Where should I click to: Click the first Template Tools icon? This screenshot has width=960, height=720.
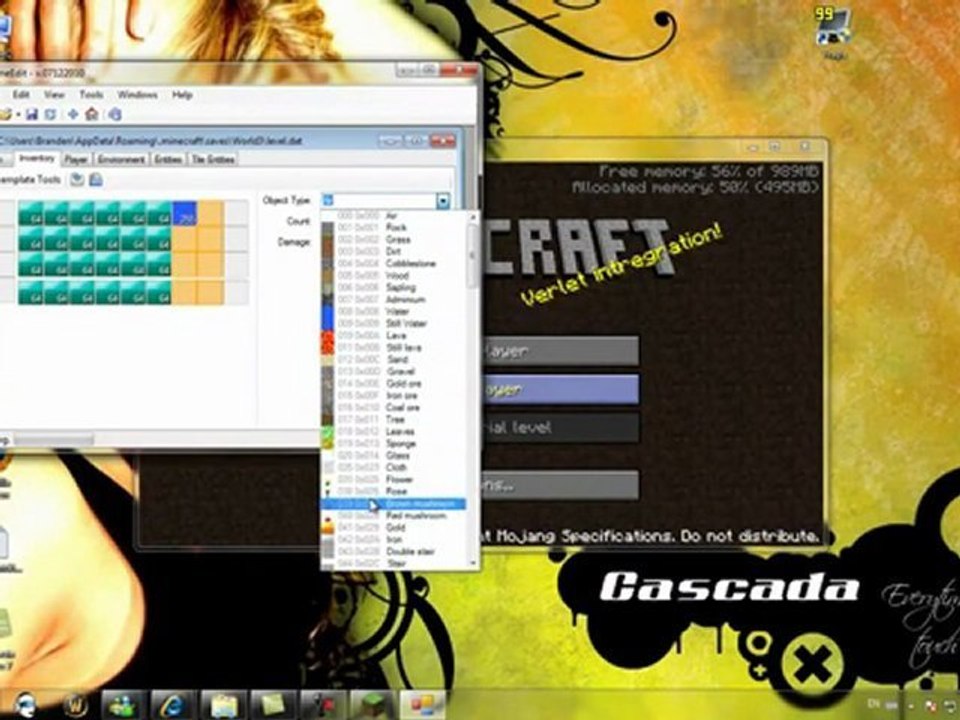[77, 179]
